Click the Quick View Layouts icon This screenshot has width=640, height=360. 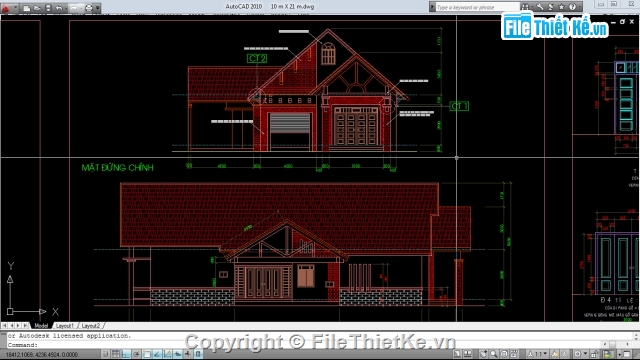(468, 354)
